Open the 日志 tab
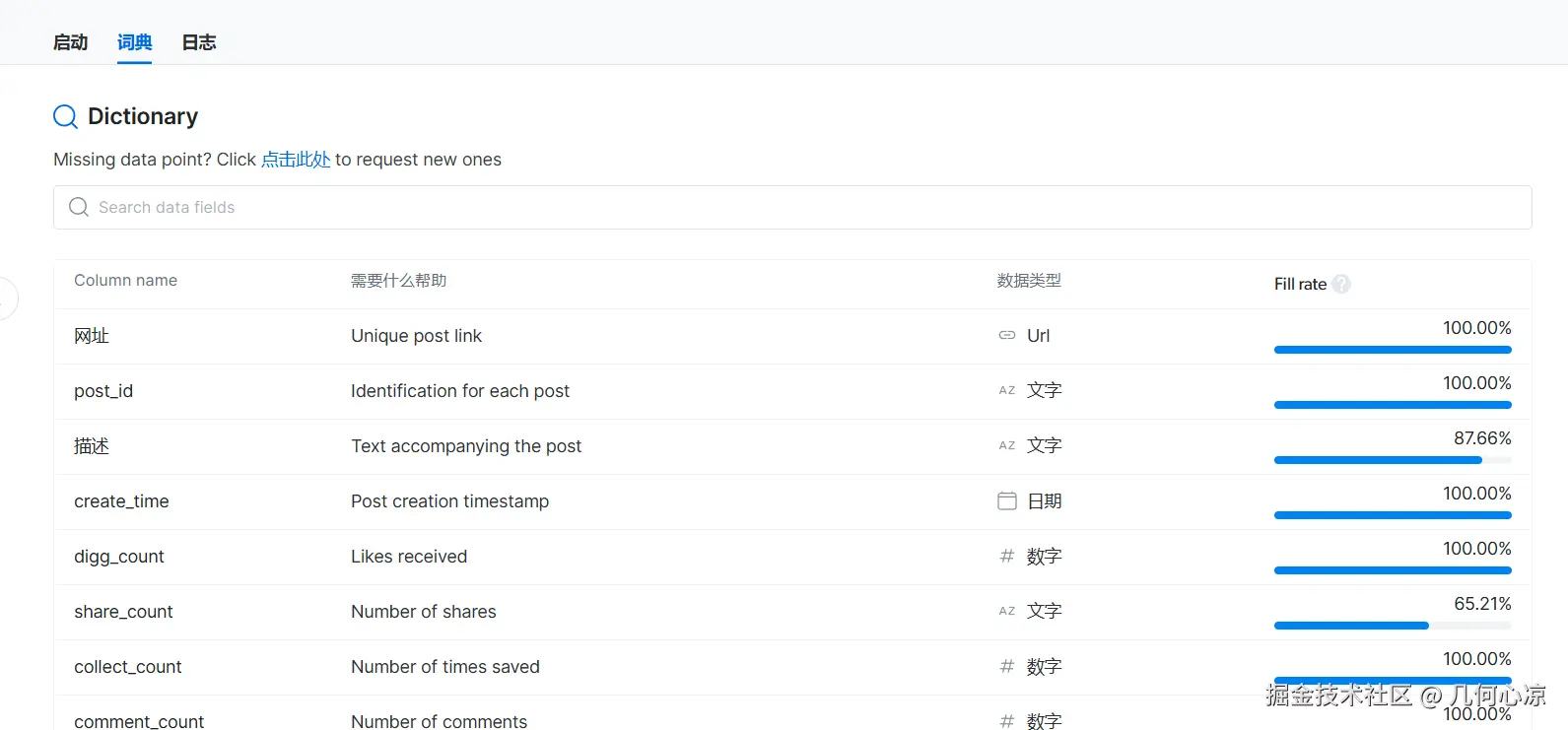 [199, 42]
